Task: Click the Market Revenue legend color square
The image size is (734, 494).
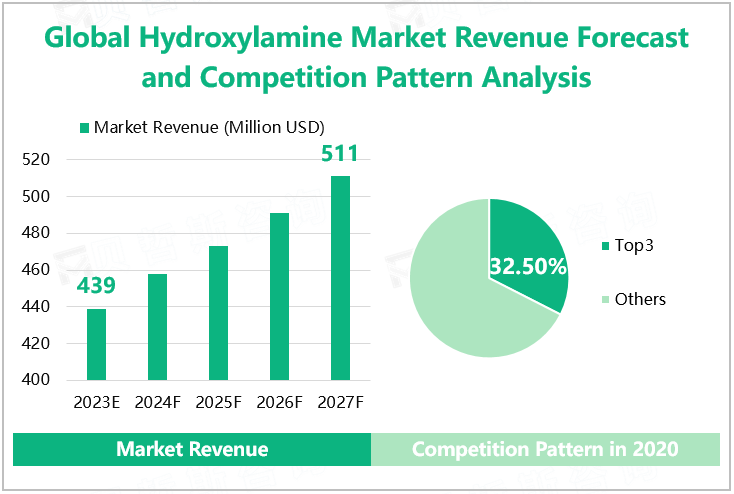Action: tap(84, 128)
